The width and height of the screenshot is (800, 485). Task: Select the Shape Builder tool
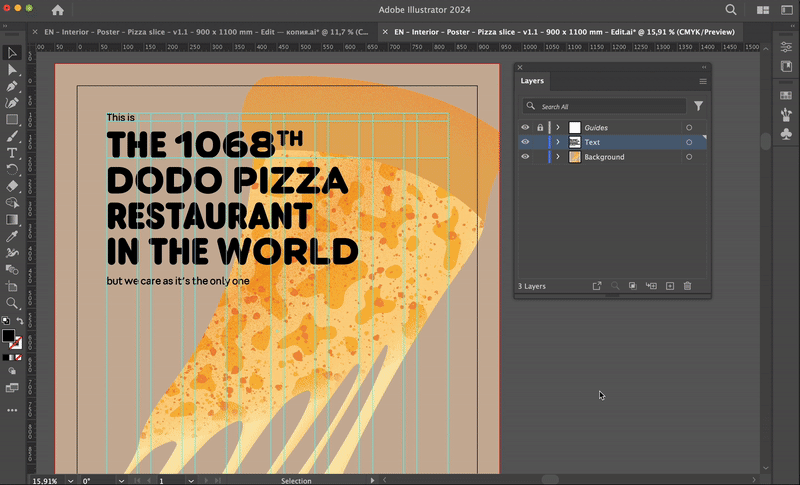click(x=12, y=203)
